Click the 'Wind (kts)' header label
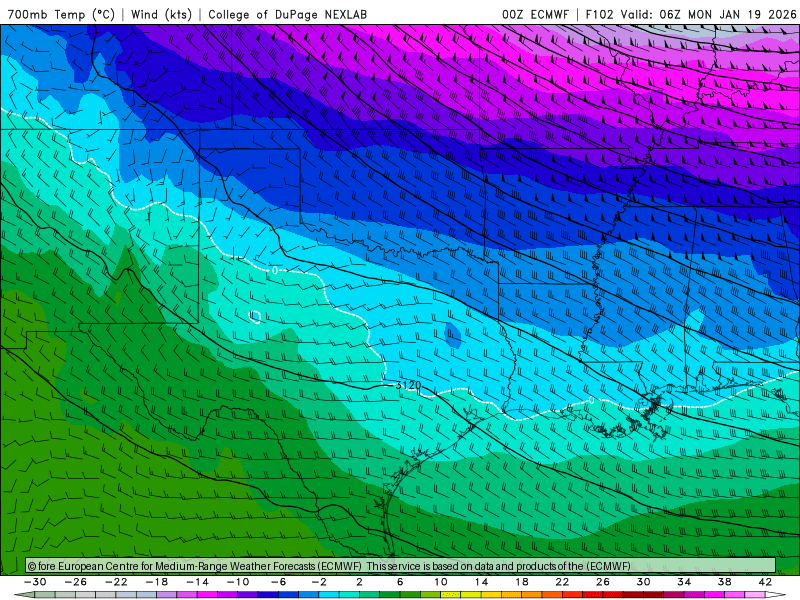The width and height of the screenshot is (800, 600). click(x=161, y=14)
